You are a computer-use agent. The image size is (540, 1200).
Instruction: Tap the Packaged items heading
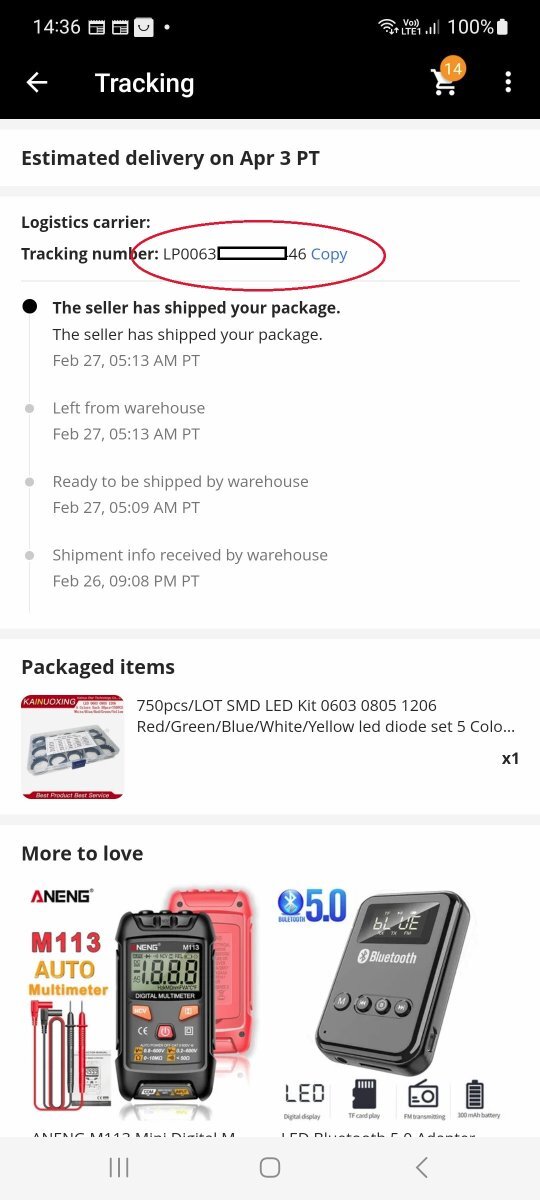tap(98, 667)
